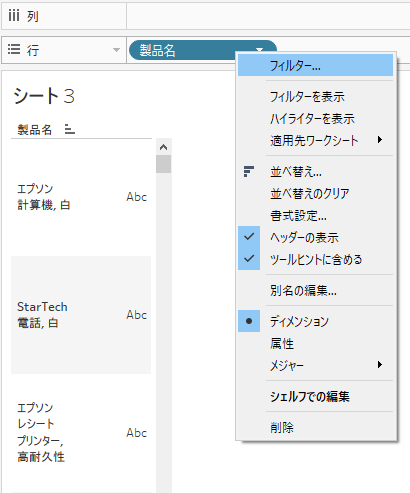This screenshot has height=493, width=410.
Task: Choose ハイライターを表示 in menu
Action: pyautogui.click(x=315, y=118)
